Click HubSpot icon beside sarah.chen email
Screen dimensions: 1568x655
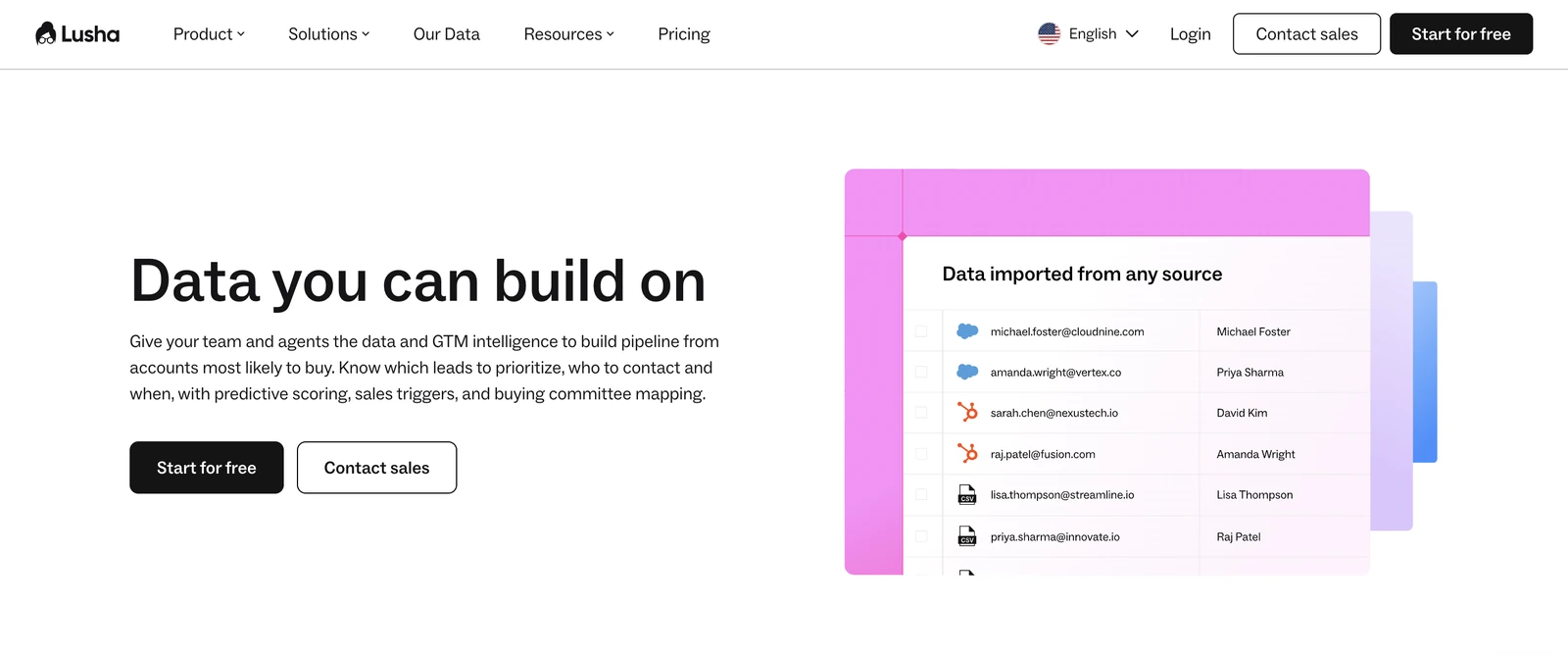(967, 413)
